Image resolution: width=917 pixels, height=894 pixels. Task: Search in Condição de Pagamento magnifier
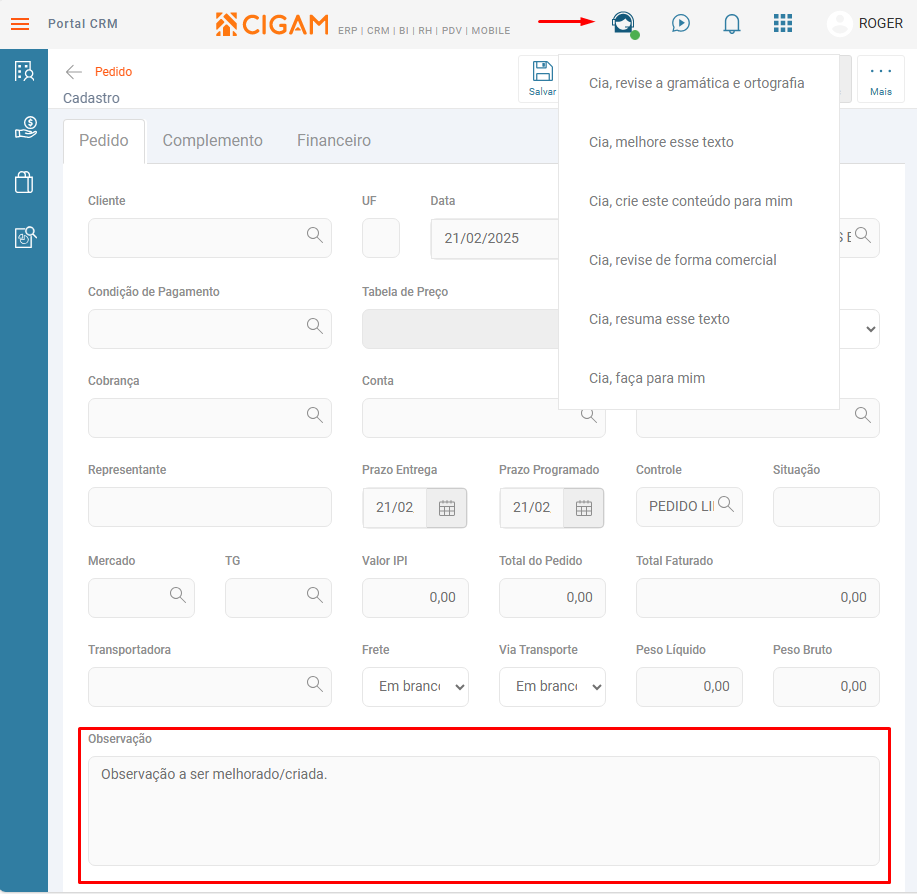coord(315,326)
